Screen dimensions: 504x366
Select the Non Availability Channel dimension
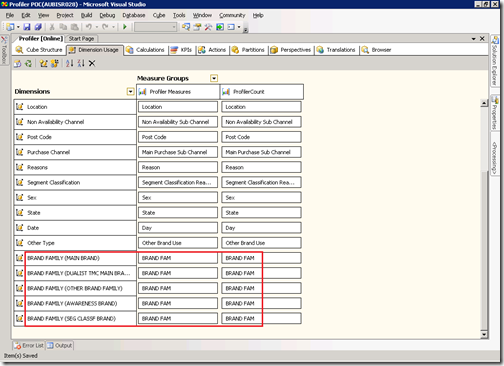pyautogui.click(x=75, y=122)
